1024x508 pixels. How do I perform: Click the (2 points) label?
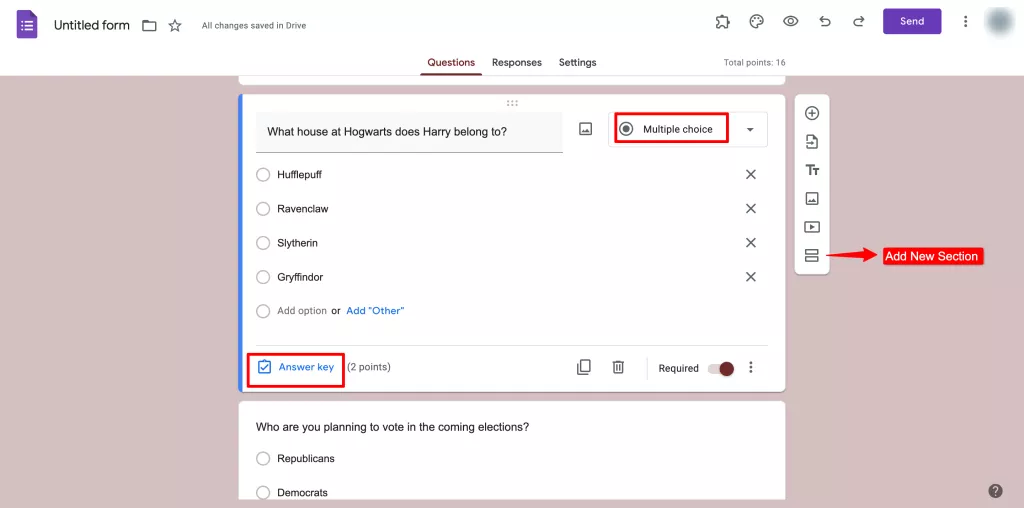[x=368, y=367]
